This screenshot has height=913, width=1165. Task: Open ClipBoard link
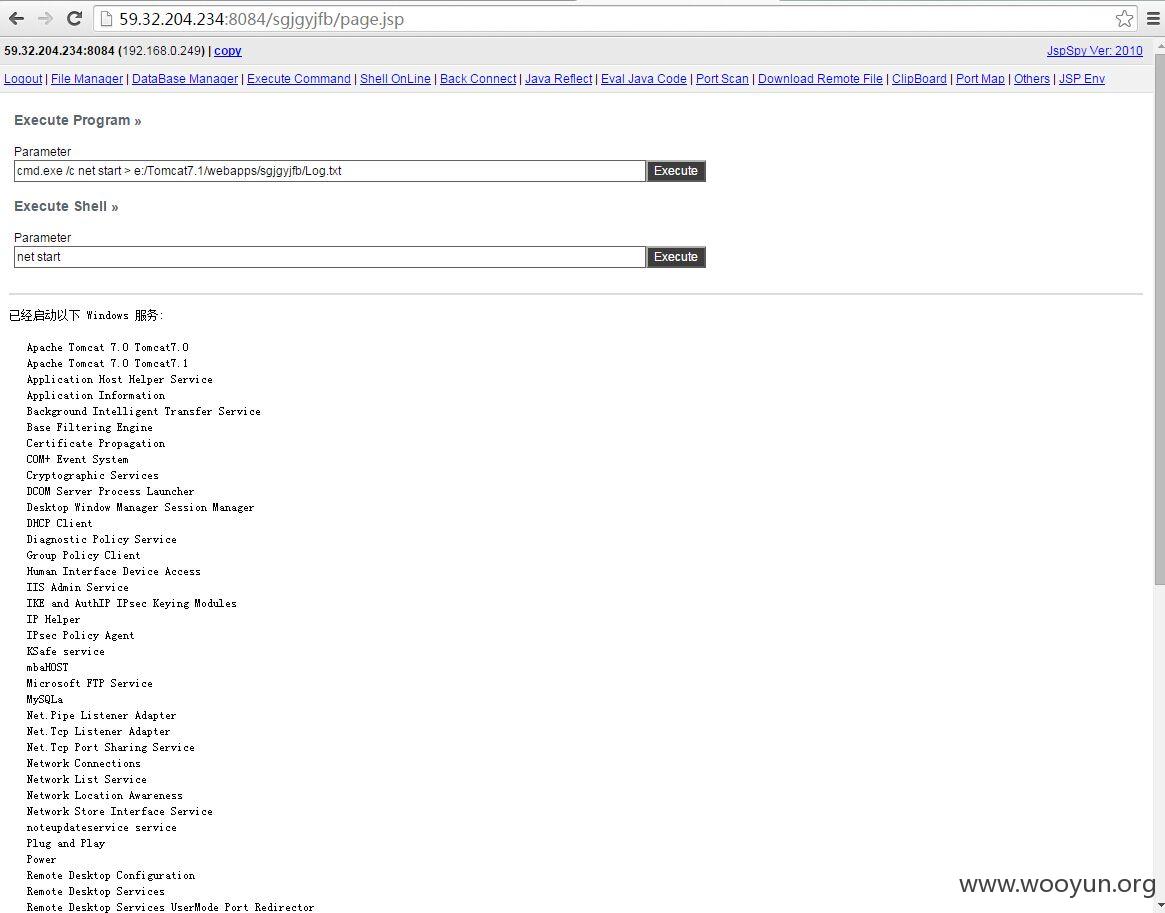(919, 79)
